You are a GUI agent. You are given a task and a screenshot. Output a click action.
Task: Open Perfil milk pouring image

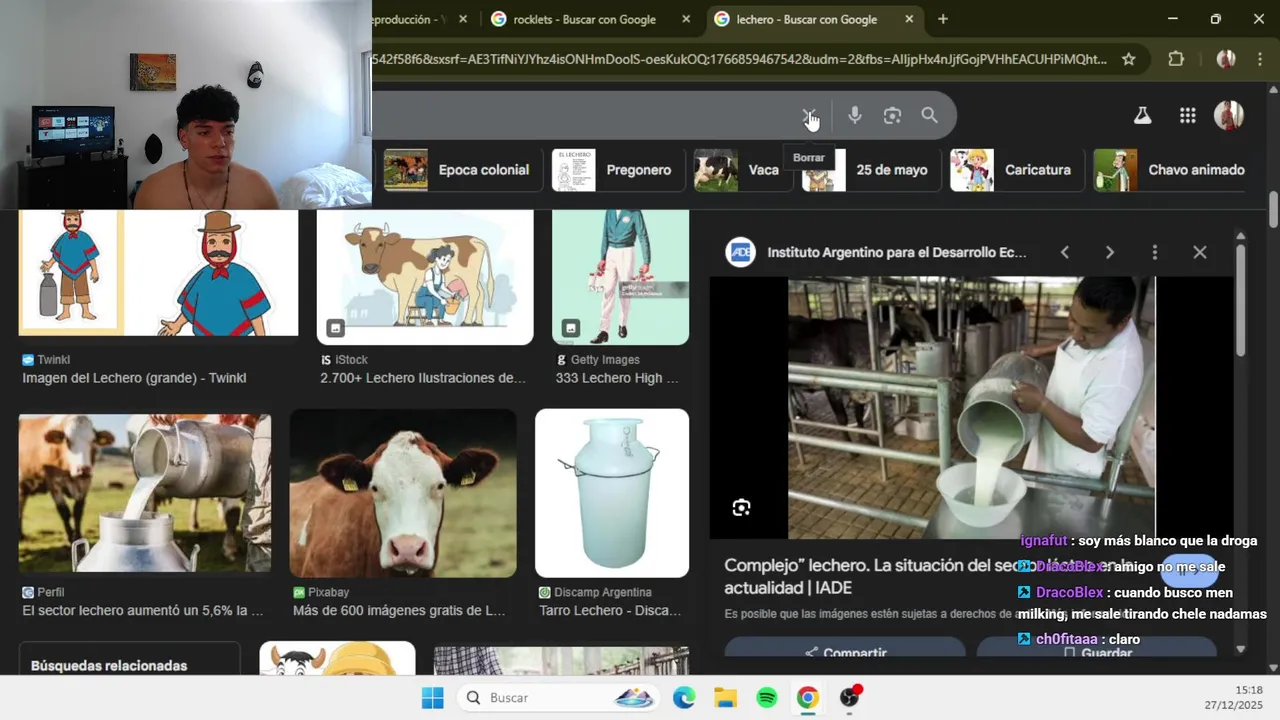[144, 493]
